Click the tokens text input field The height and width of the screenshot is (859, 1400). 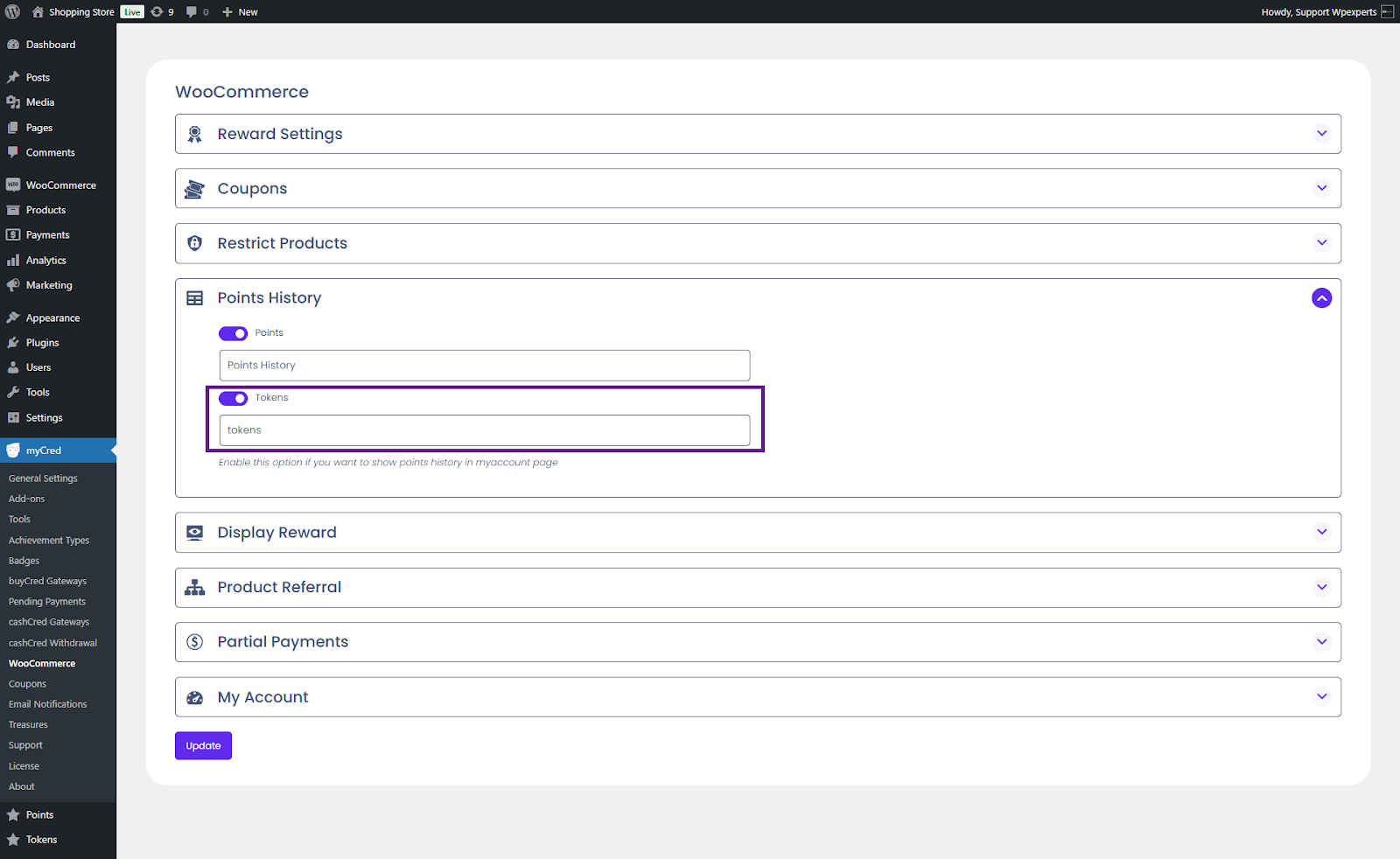pyautogui.click(x=484, y=430)
